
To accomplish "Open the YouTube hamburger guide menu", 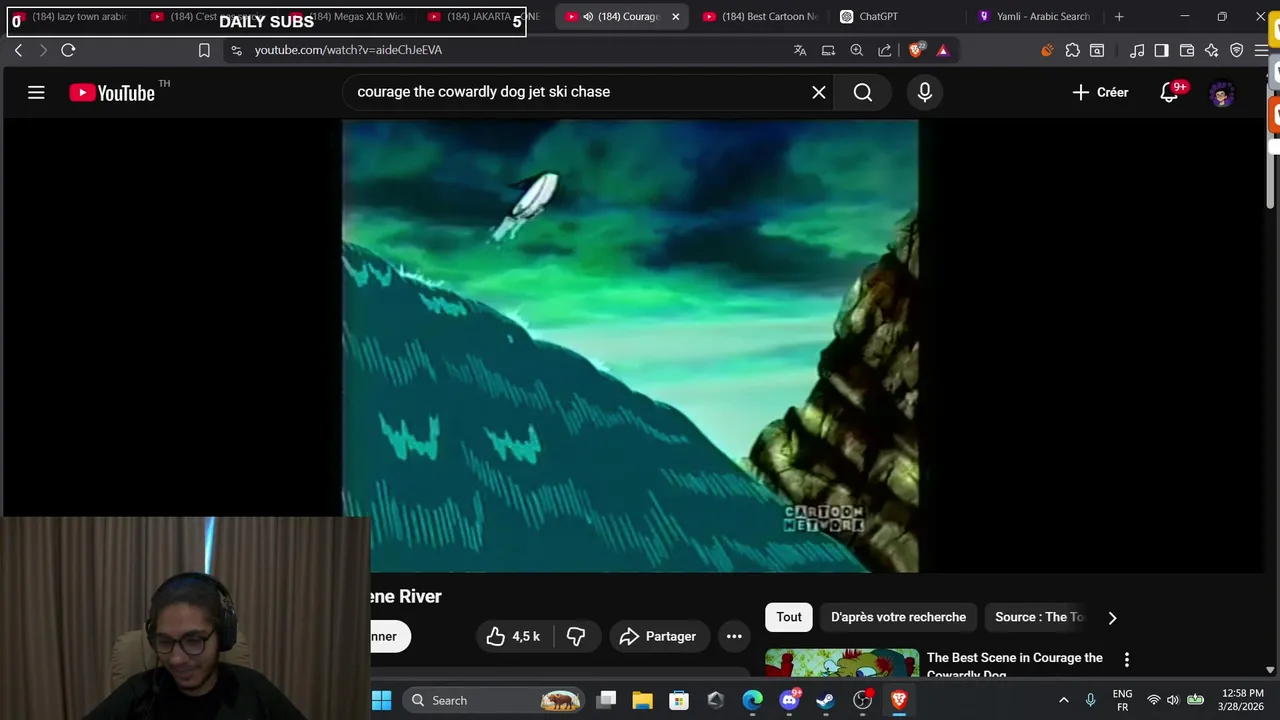I will (36, 93).
